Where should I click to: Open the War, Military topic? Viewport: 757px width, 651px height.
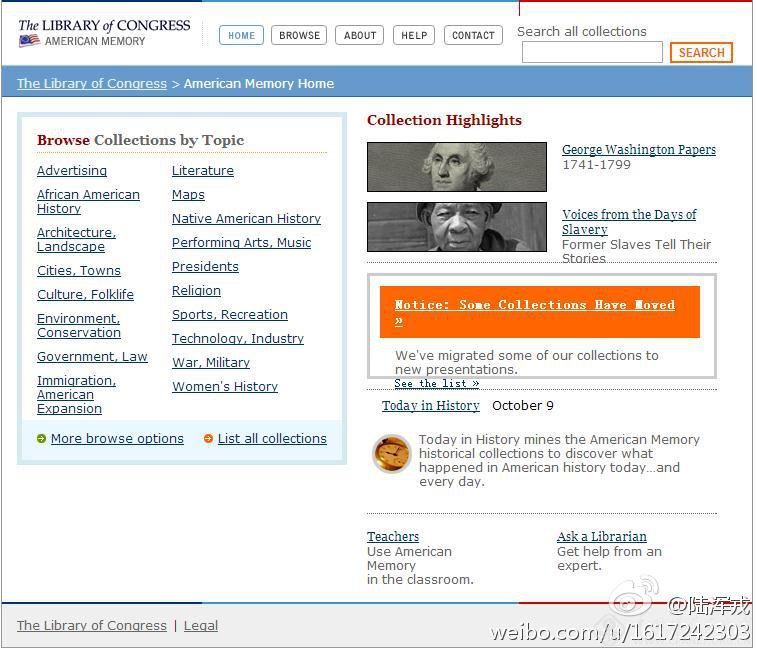point(211,363)
